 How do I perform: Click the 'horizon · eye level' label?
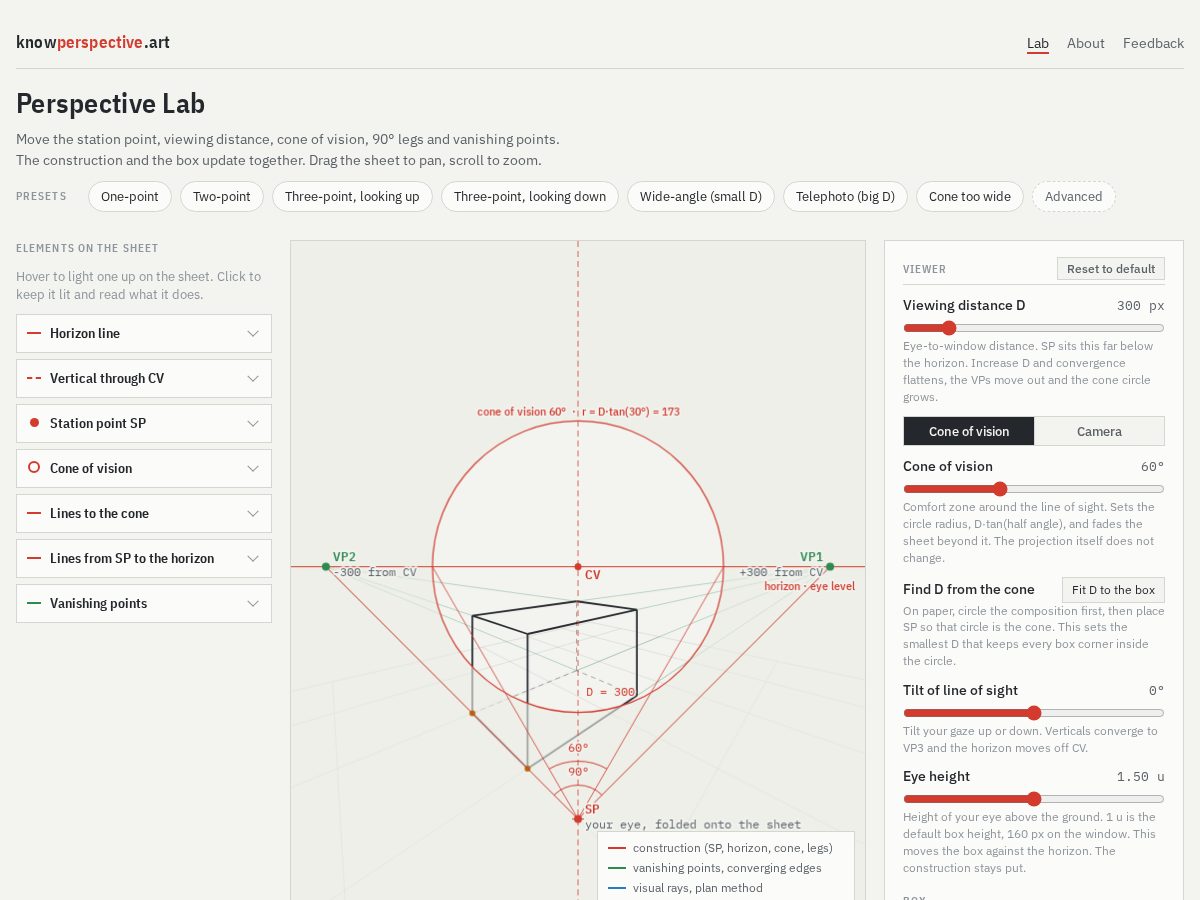coord(809,586)
